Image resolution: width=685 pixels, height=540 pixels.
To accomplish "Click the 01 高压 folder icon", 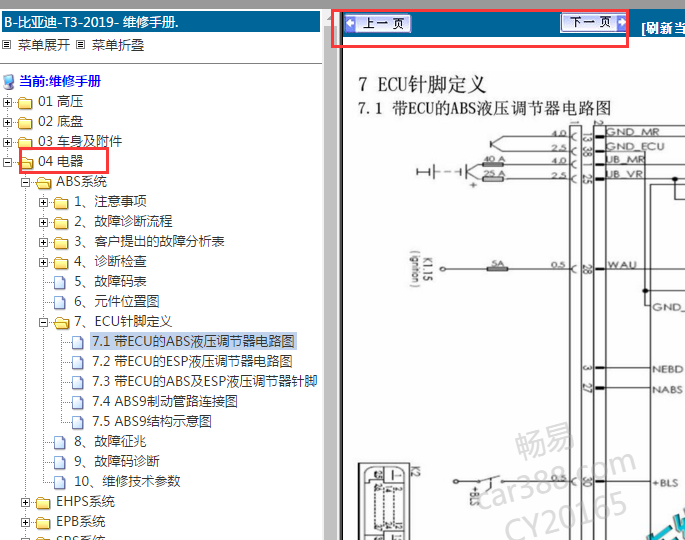I will click(25, 103).
